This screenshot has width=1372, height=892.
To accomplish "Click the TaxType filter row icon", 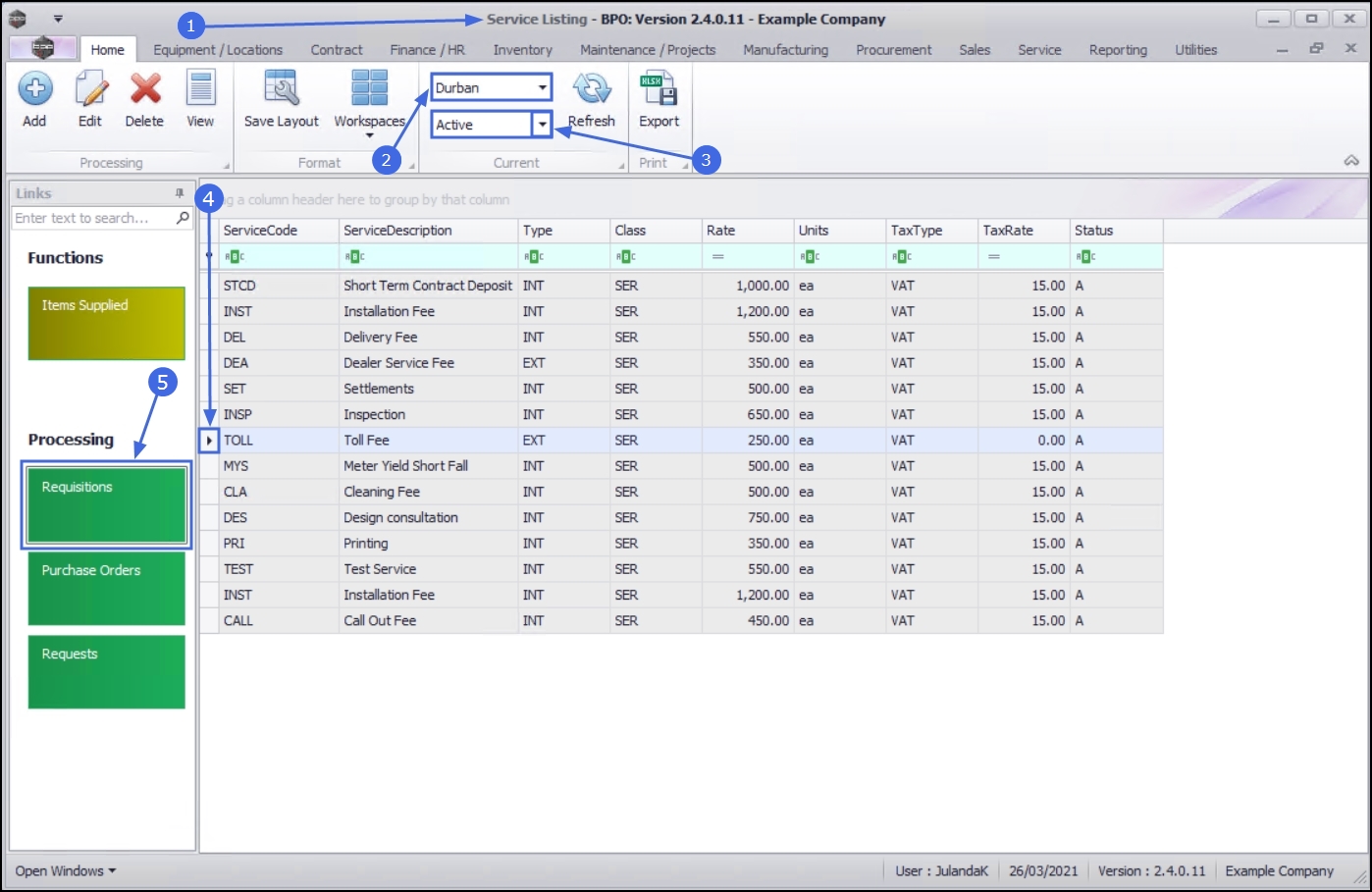I will pos(902,256).
